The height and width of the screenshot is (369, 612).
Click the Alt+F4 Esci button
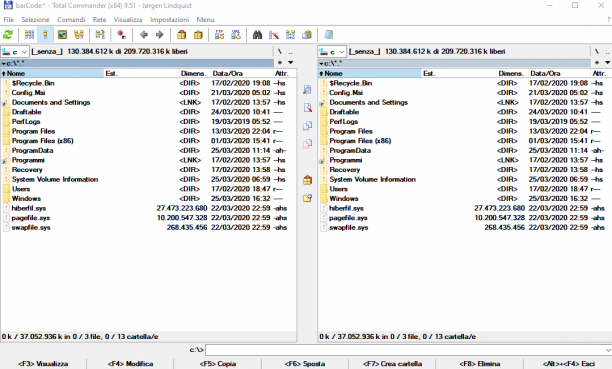tap(568, 364)
